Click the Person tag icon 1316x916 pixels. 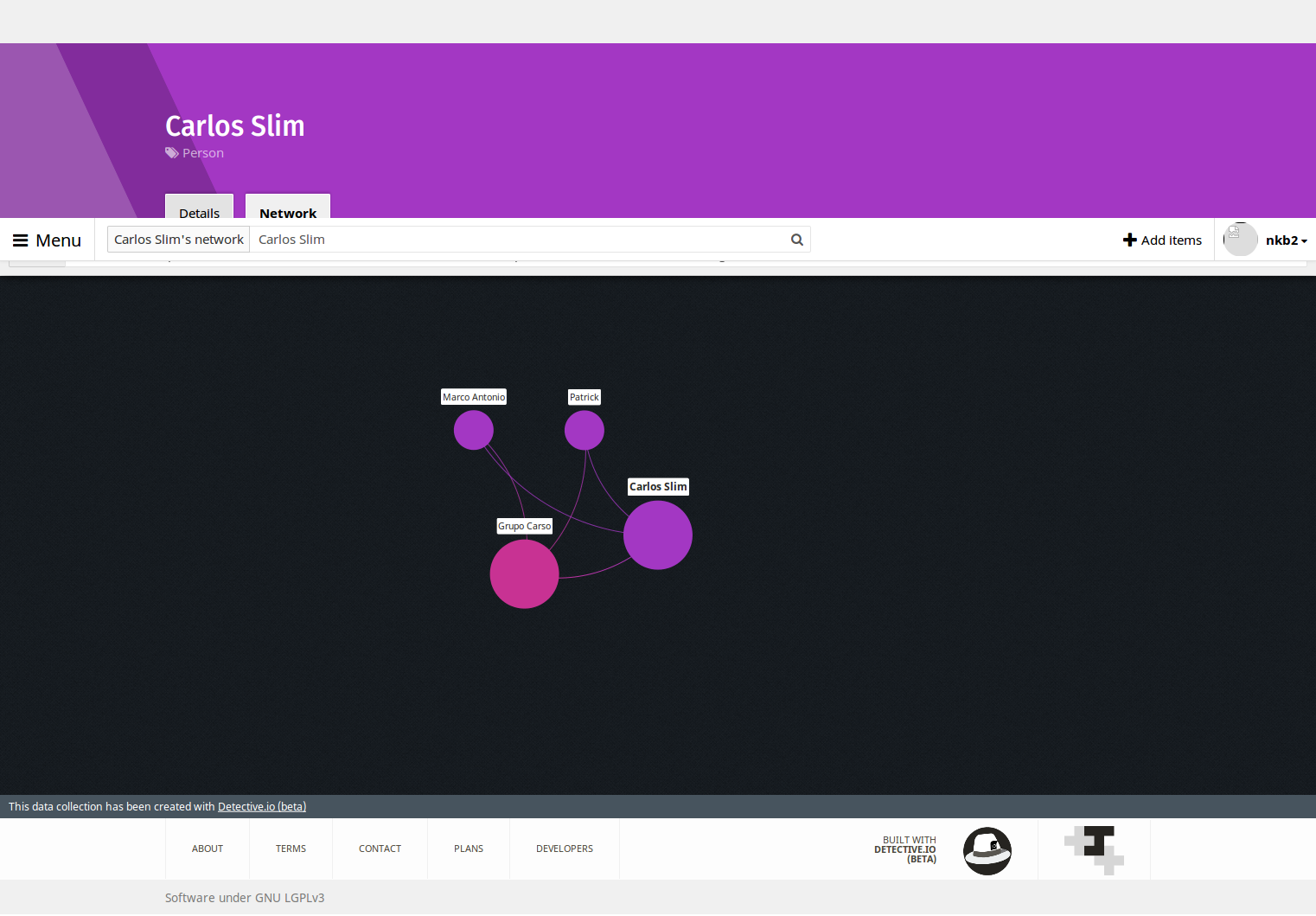[x=172, y=153]
